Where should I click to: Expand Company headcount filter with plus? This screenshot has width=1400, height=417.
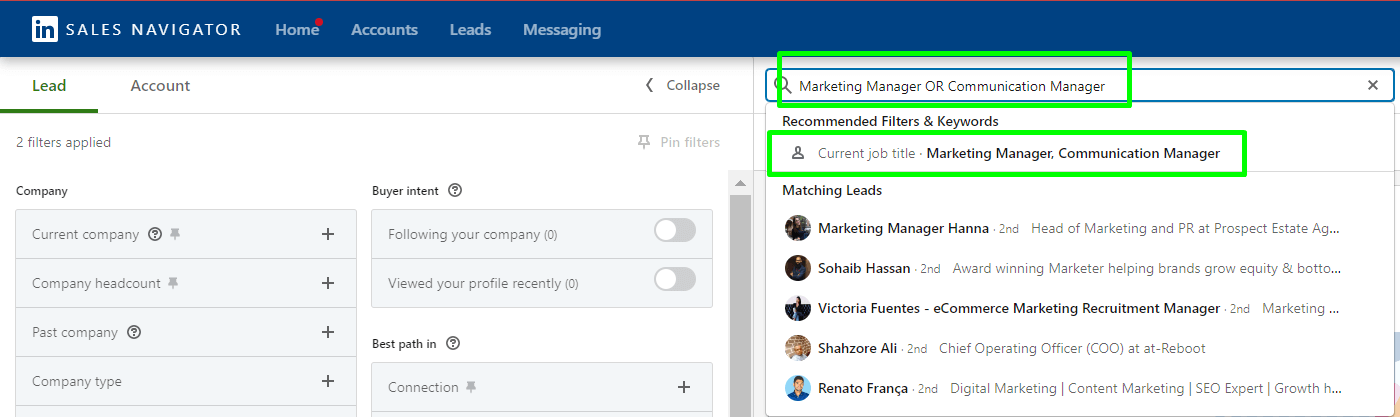[x=328, y=283]
